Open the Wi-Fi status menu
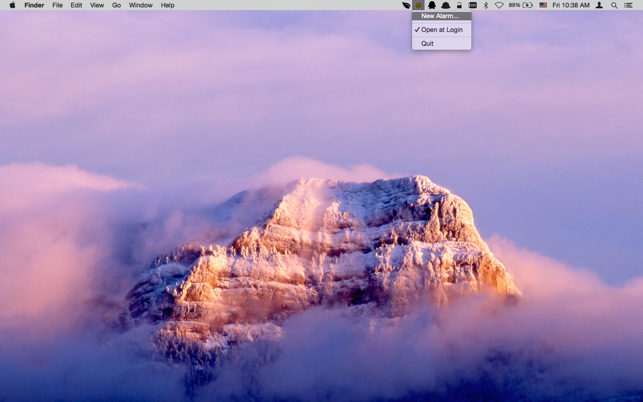The image size is (643, 402). click(x=499, y=5)
